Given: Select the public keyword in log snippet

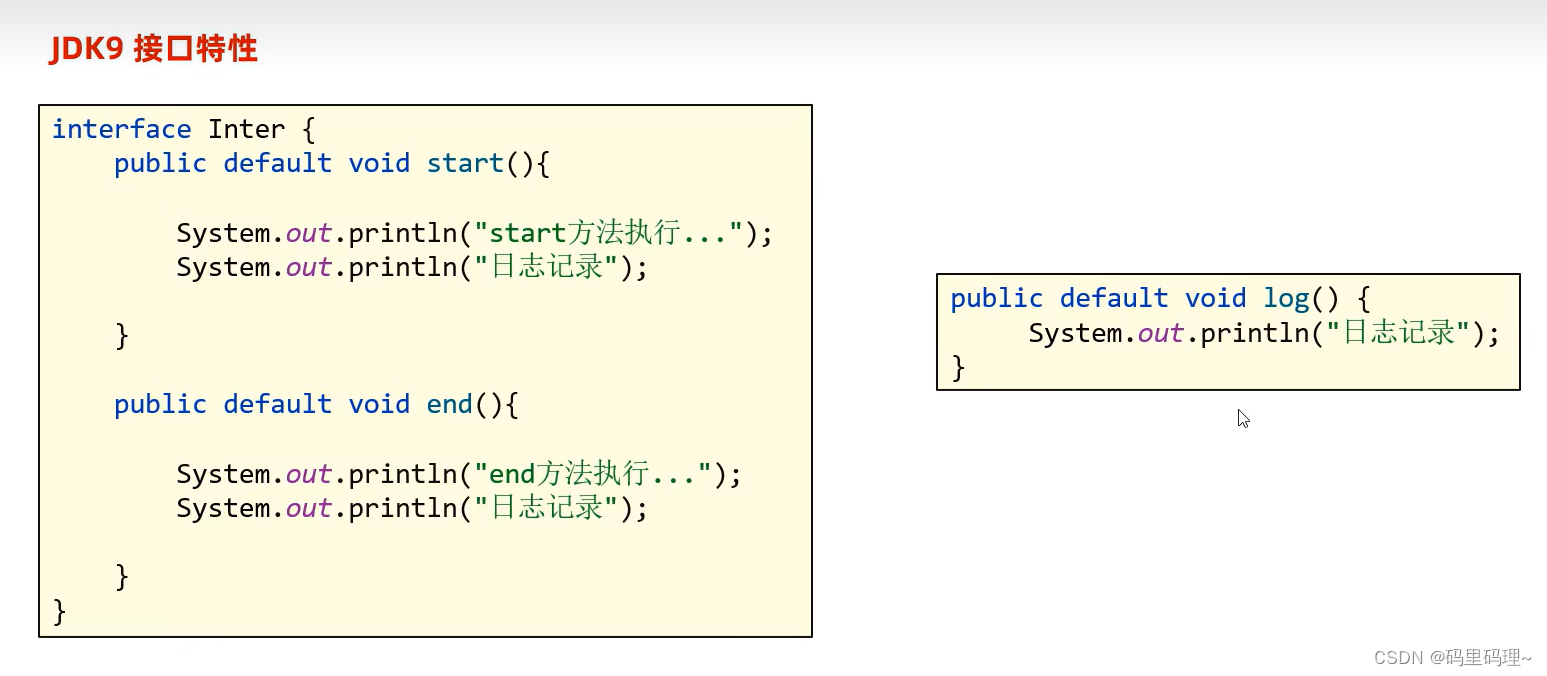Looking at the screenshot, I should tap(996, 297).
